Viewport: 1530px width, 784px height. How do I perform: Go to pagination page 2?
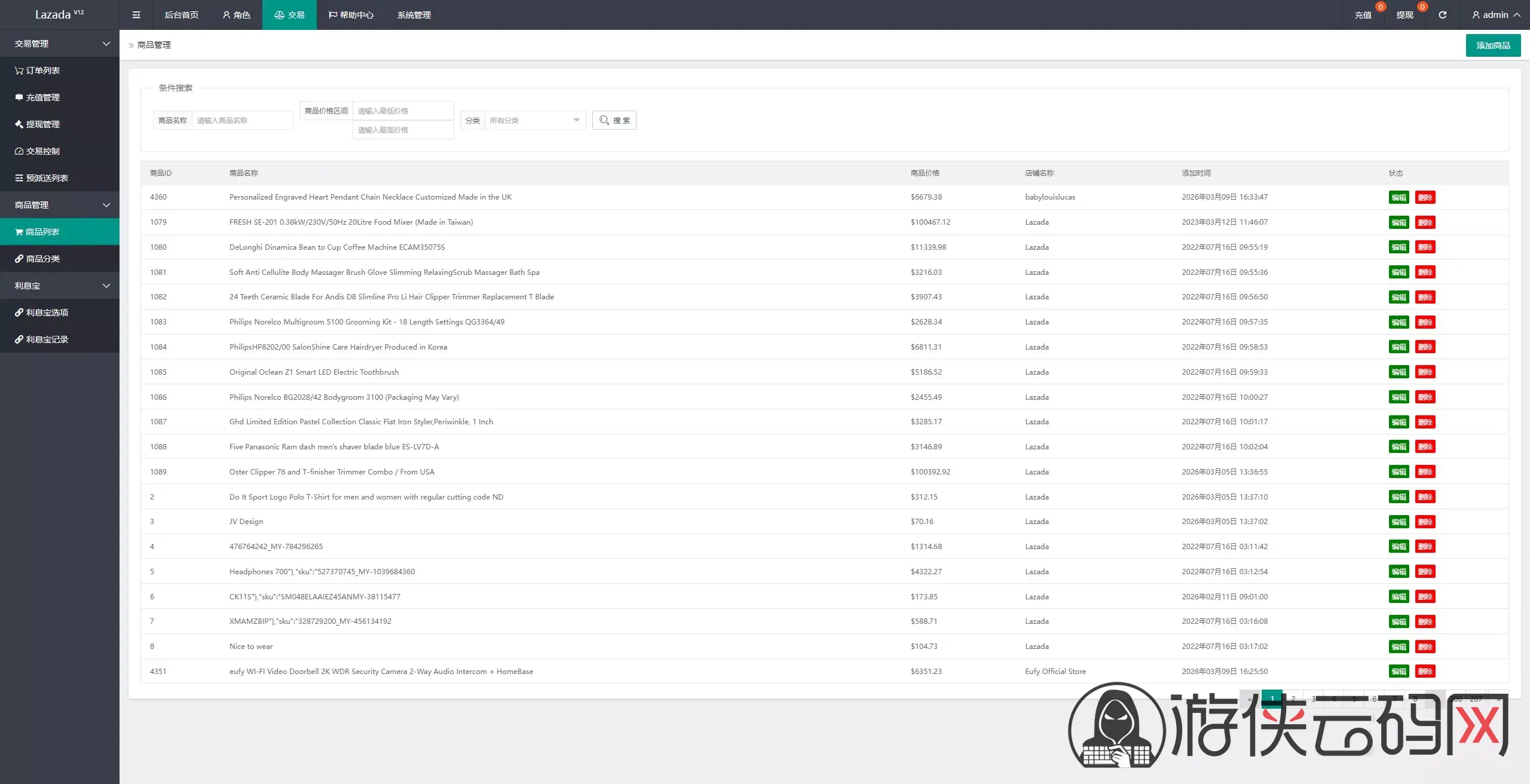(x=1293, y=699)
